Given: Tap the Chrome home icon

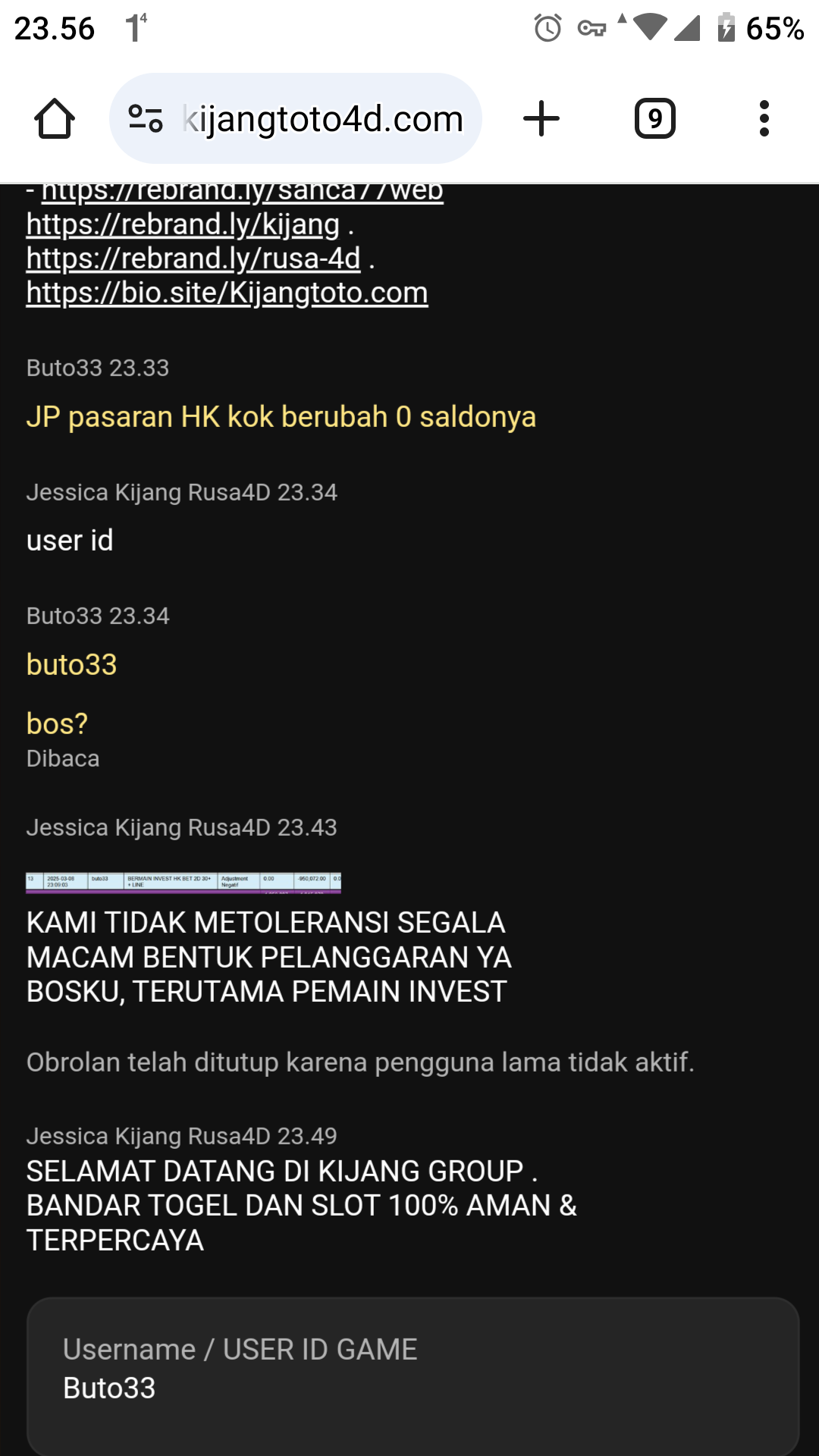Looking at the screenshot, I should pos(55,119).
